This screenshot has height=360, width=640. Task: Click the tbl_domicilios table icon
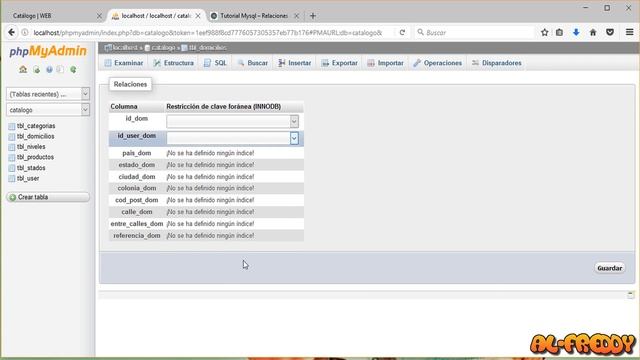(11, 137)
